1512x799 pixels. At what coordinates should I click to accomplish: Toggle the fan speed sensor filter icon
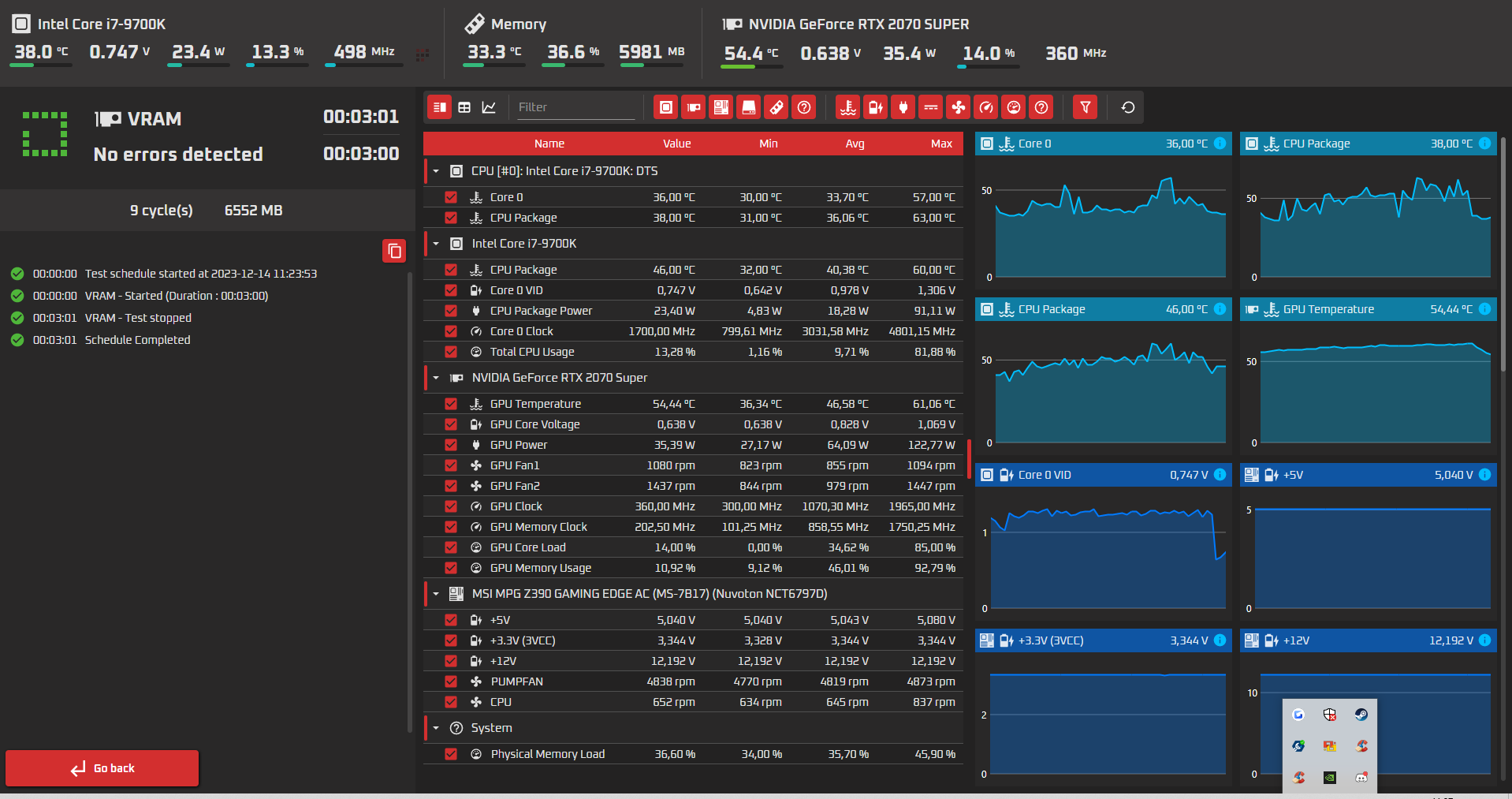click(x=959, y=107)
